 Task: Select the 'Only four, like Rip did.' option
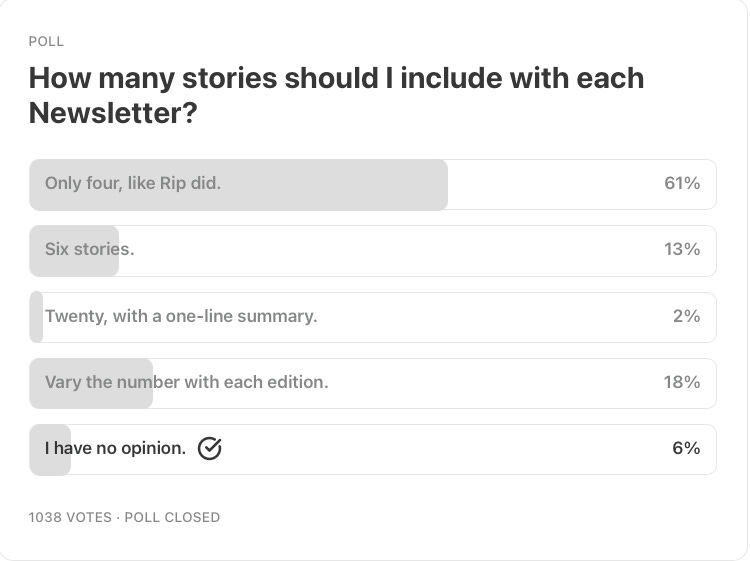(x=373, y=185)
